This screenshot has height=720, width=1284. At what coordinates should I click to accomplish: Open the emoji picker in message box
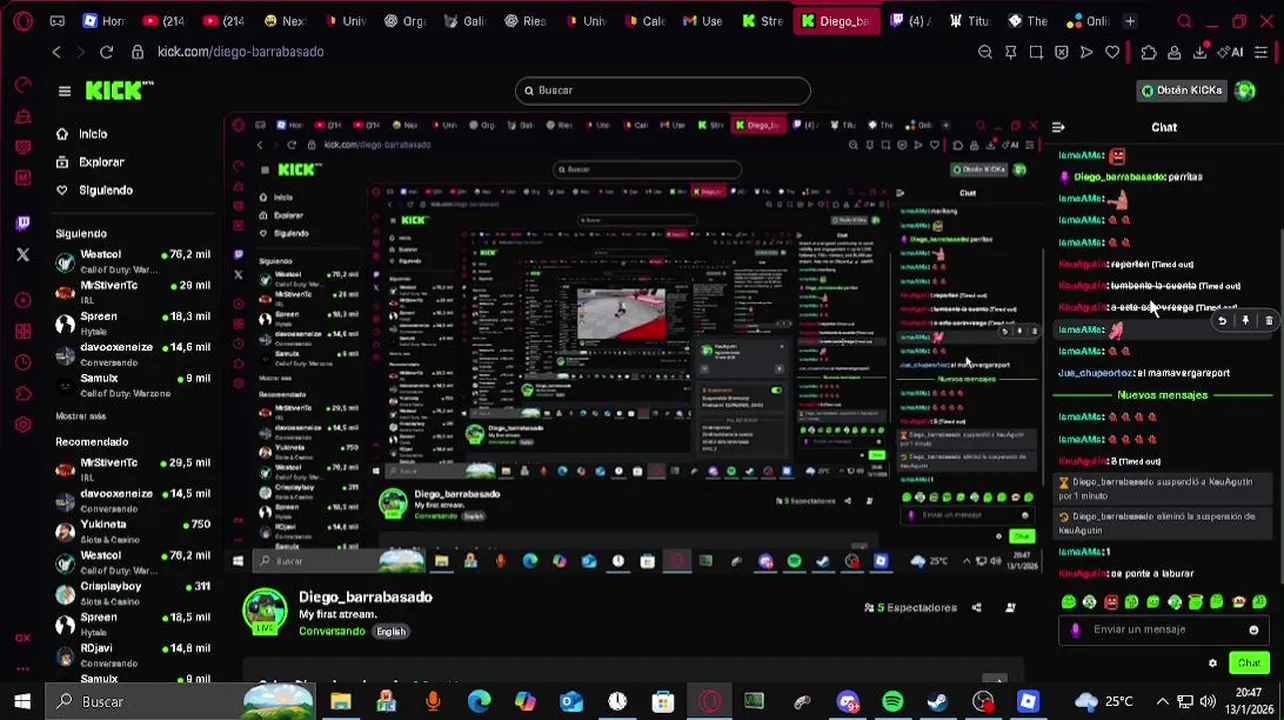1253,630
